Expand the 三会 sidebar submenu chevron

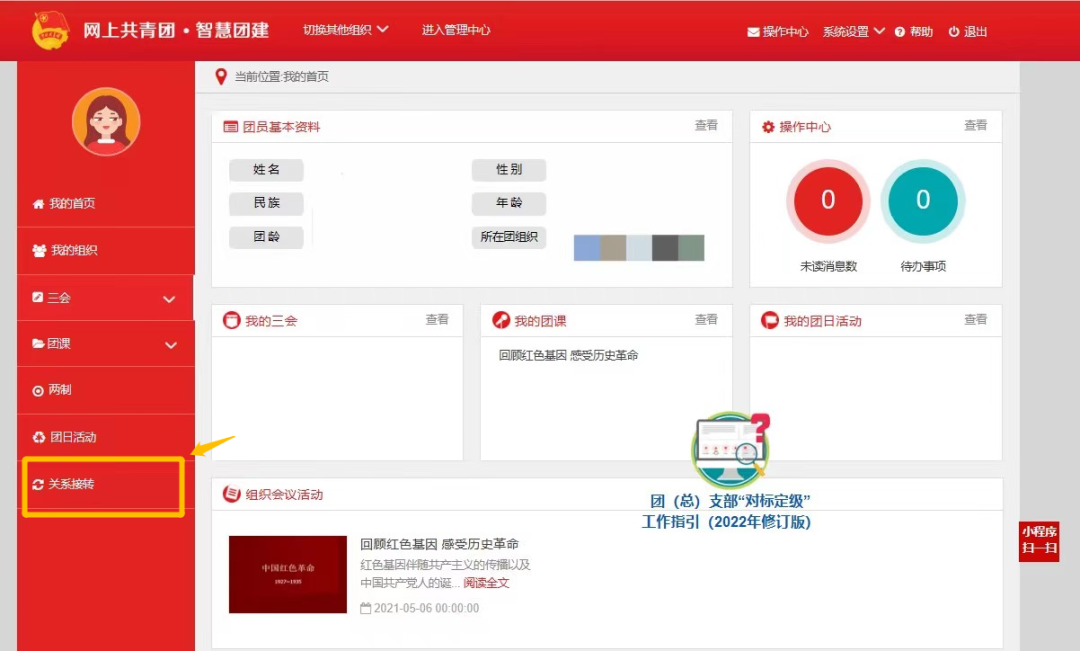tap(170, 299)
